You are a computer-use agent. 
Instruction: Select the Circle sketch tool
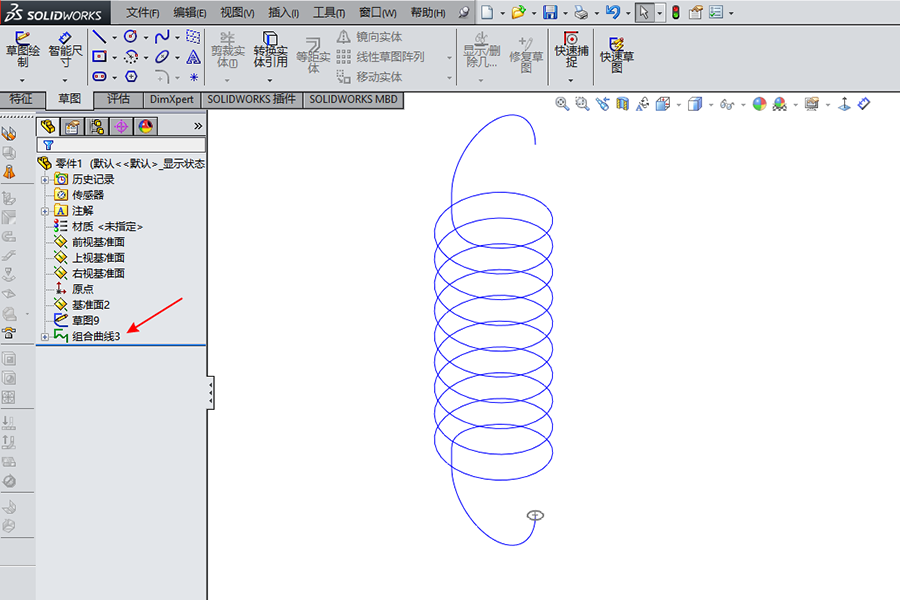tap(131, 37)
